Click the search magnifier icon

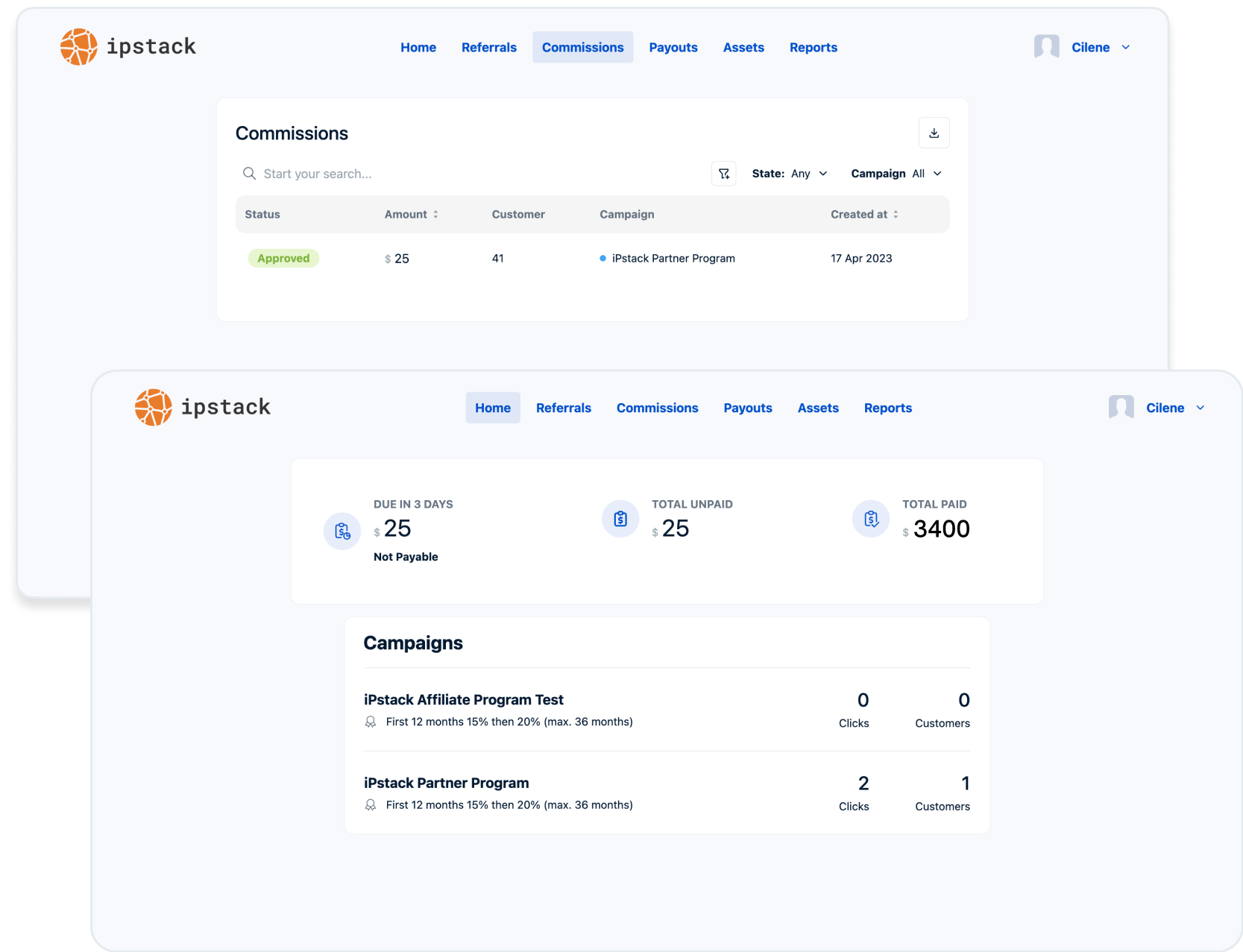[x=249, y=174]
